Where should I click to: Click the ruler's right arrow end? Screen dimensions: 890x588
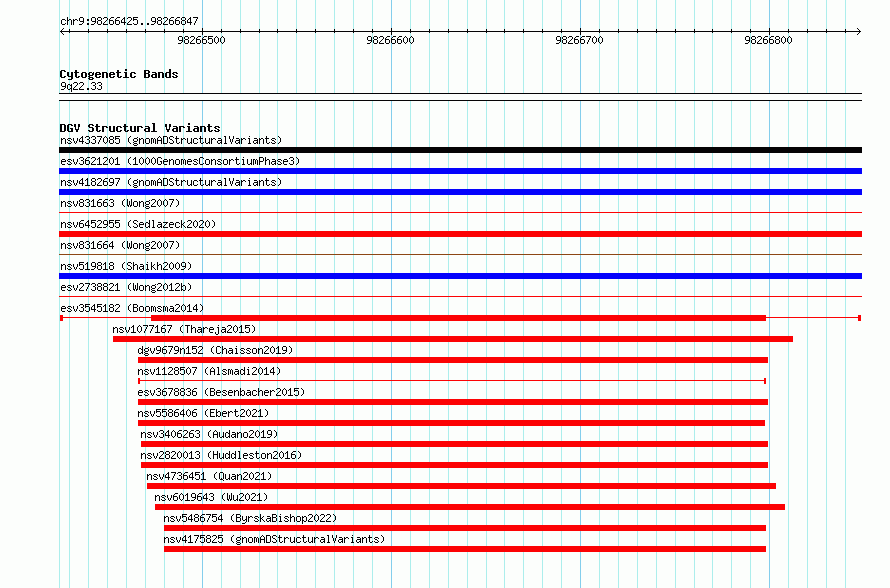tap(859, 32)
